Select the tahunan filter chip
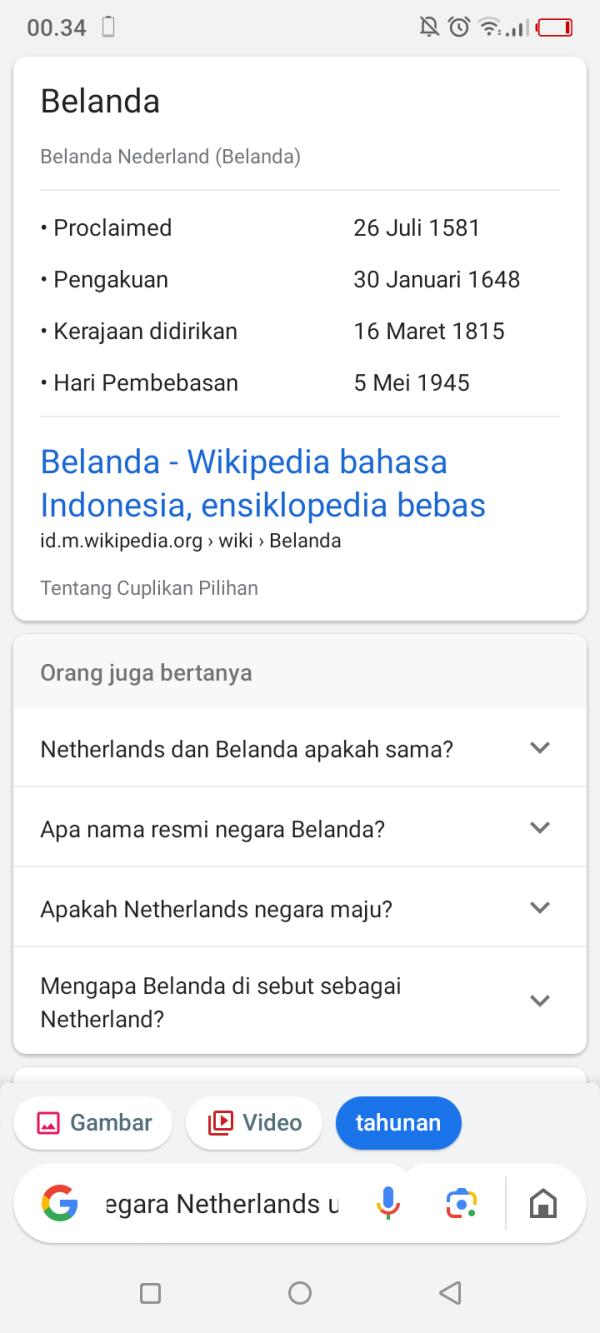This screenshot has height=1333, width=600. (398, 1123)
